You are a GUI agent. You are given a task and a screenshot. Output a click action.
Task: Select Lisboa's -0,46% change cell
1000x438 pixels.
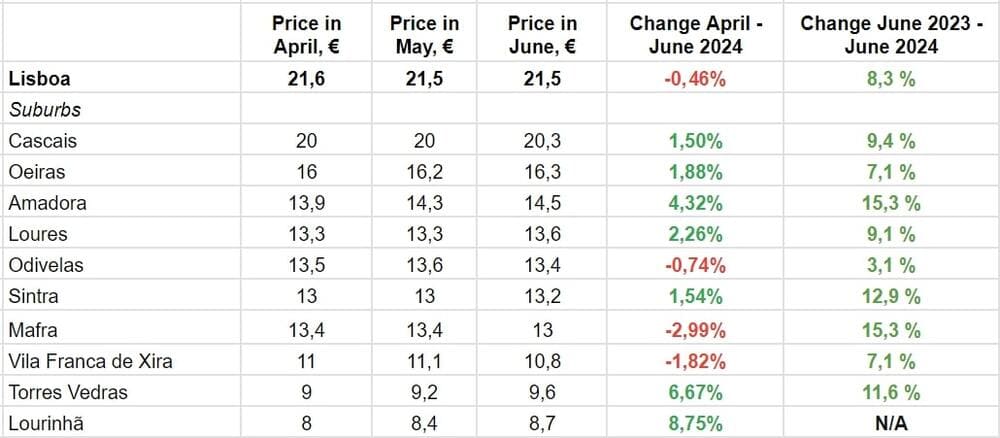tap(696, 78)
